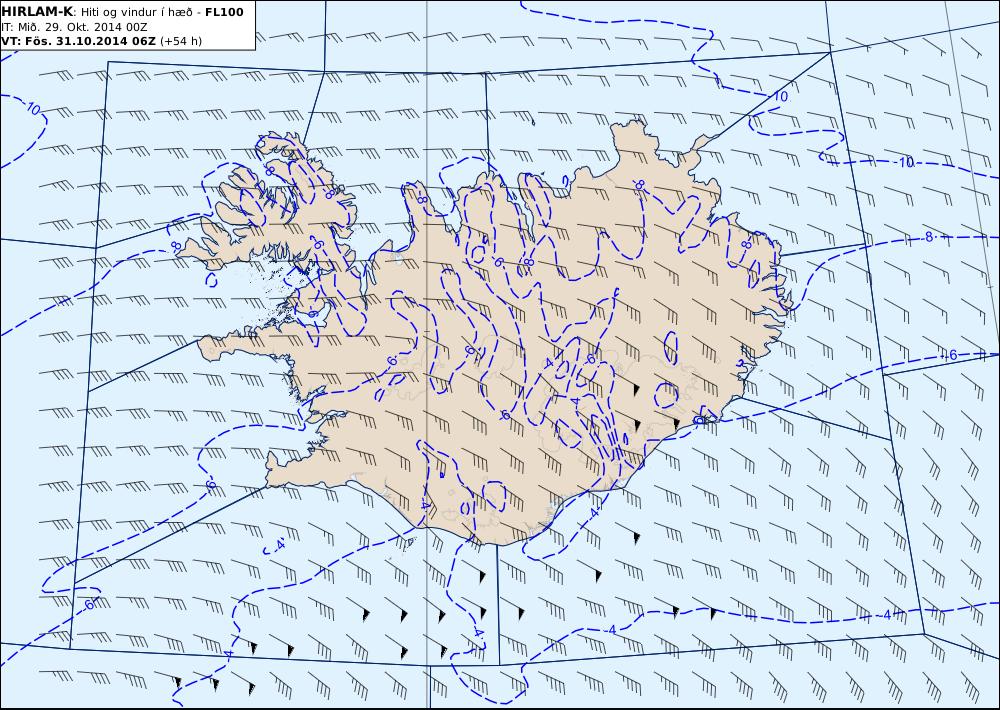Click the HIRLAM-K model title text
Screen dimensions: 1000x710
[38, 12]
